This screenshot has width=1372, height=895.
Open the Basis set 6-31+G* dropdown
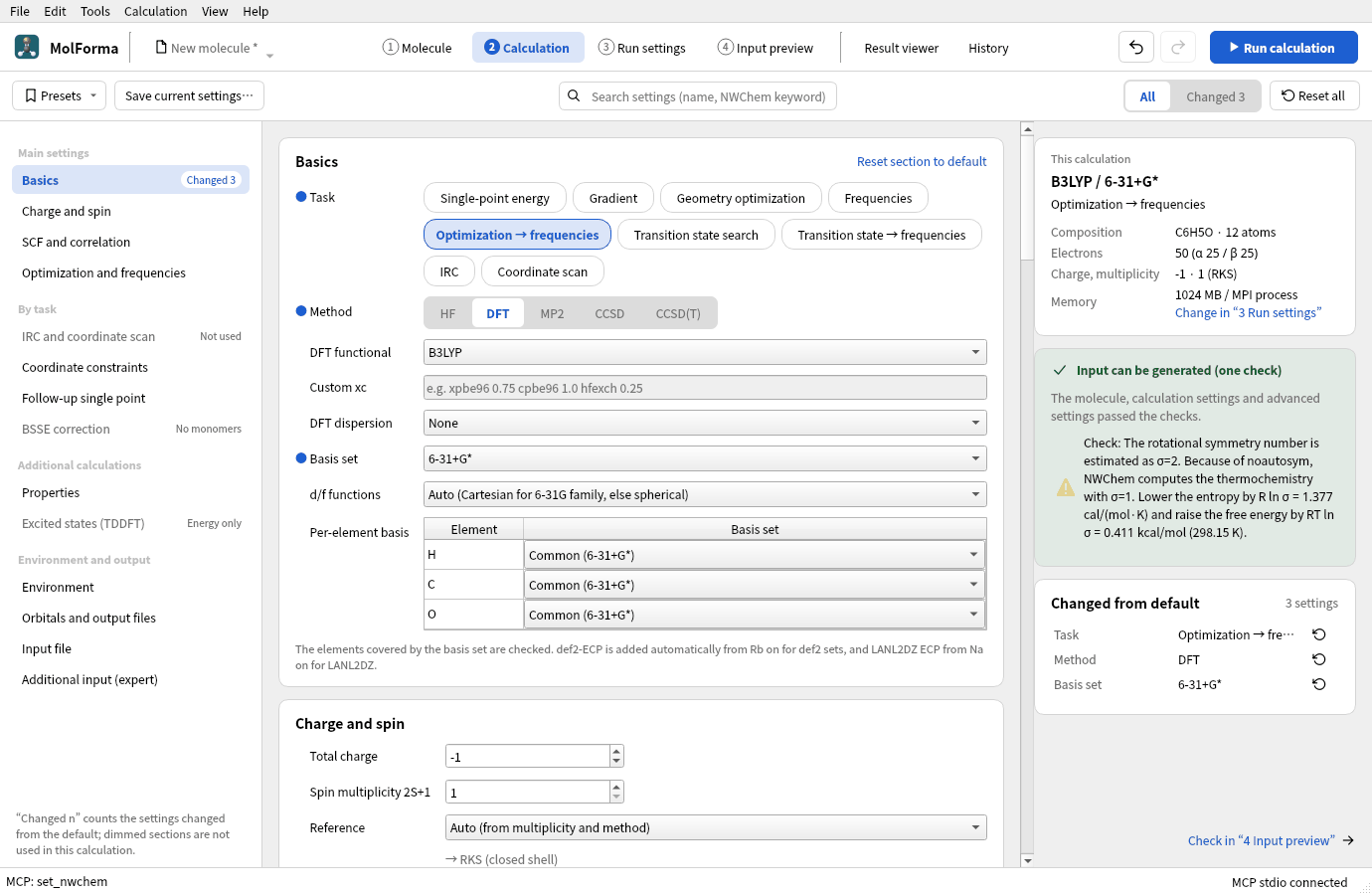coord(705,458)
